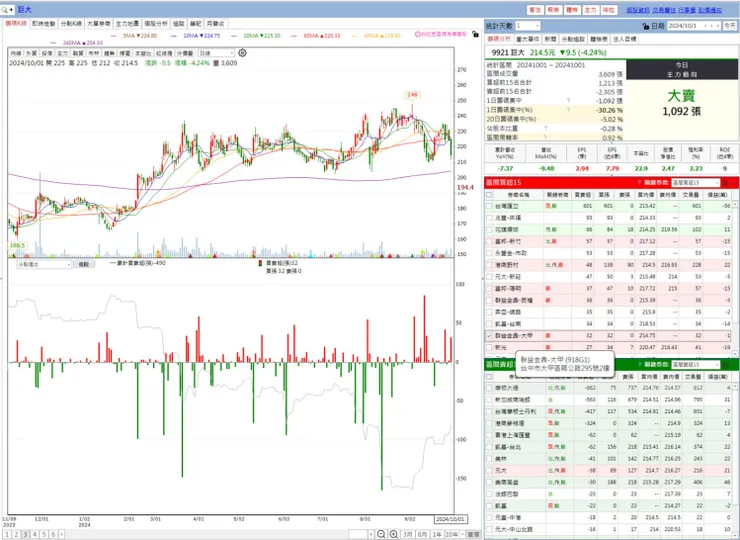Zoom in the chart with plus magnifier

point(394,534)
